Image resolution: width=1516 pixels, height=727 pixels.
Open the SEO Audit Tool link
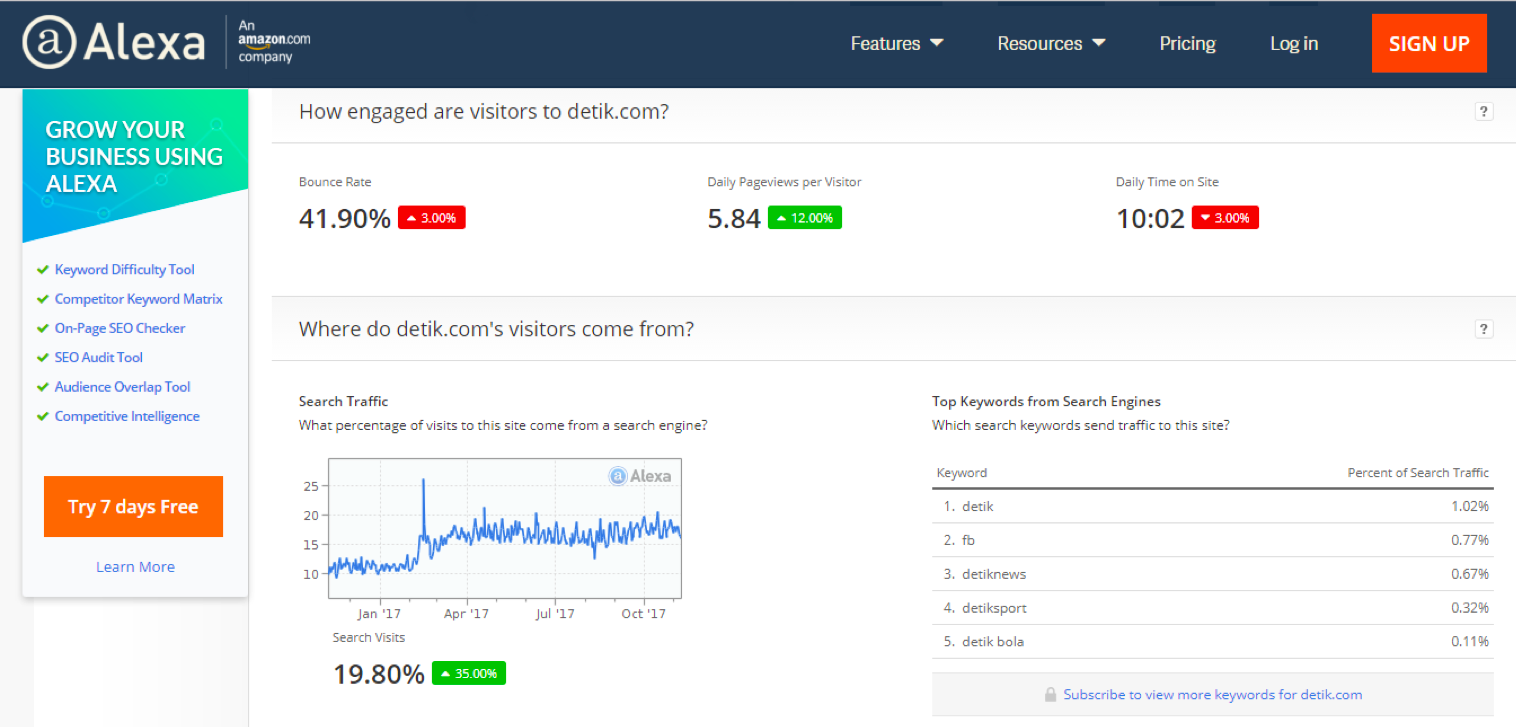point(99,357)
